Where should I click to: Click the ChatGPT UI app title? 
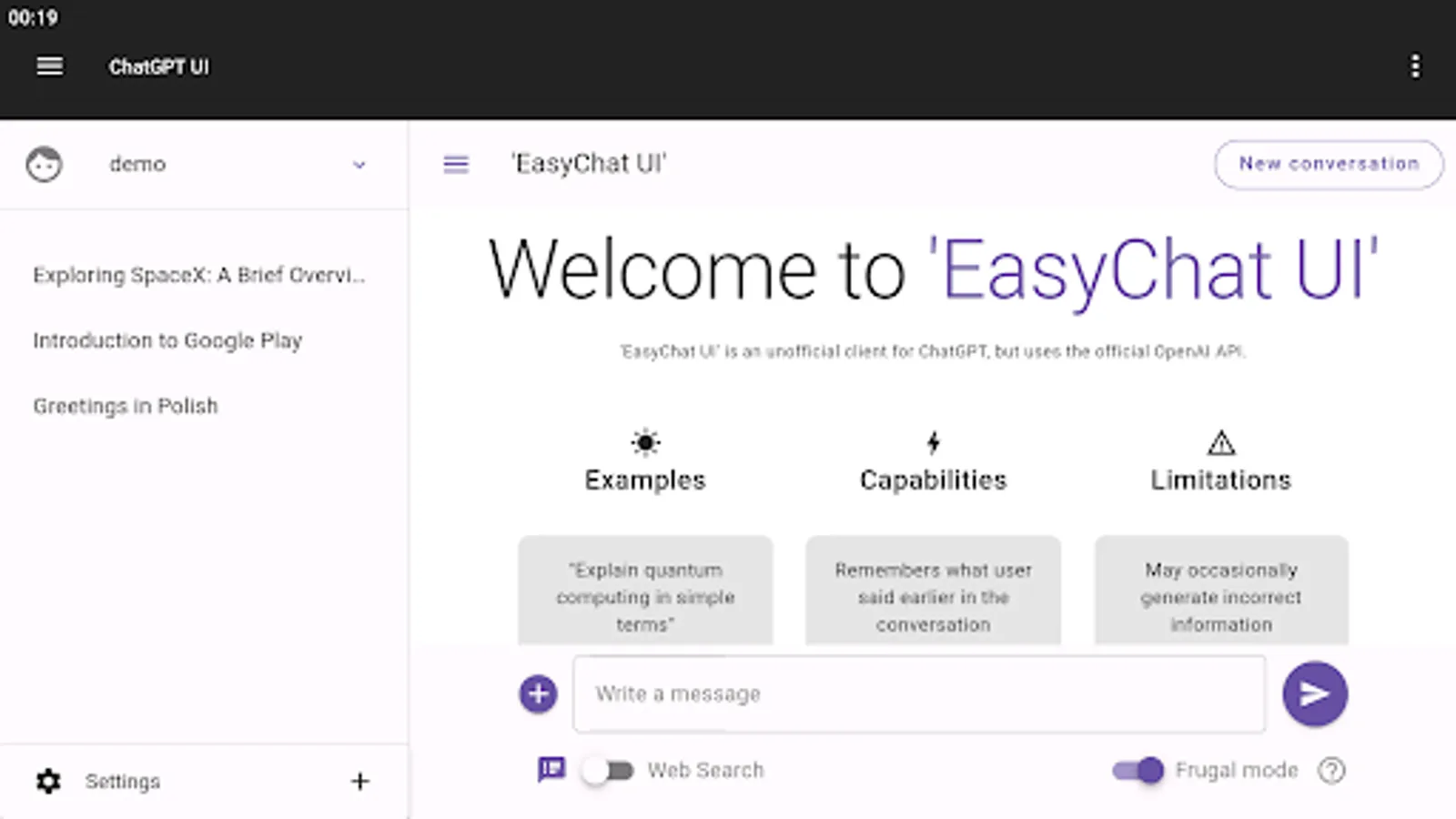(x=159, y=66)
